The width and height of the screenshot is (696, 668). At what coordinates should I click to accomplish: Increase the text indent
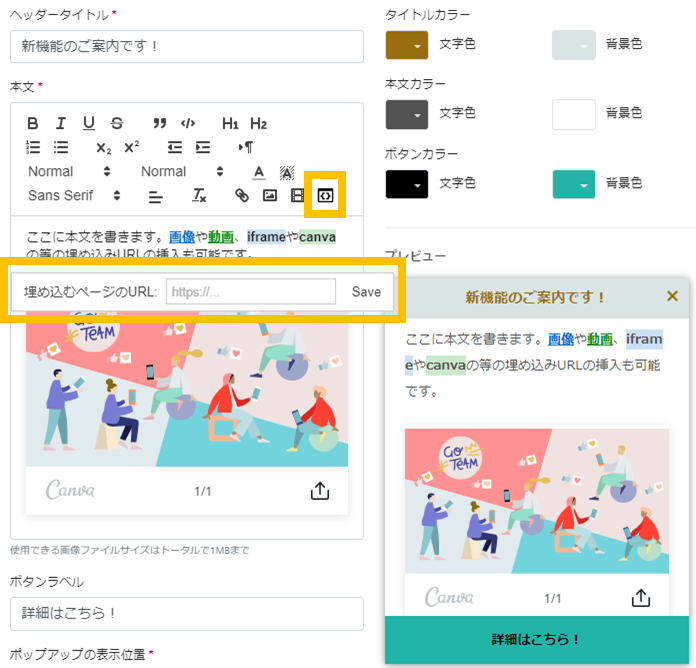click(203, 147)
